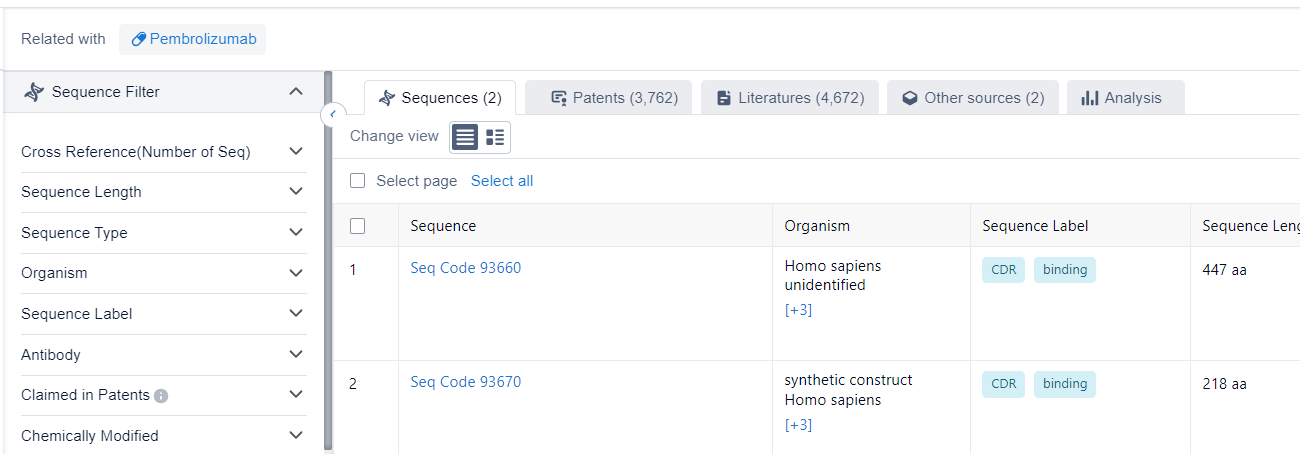Screen dimensions: 1300x454
Task: Open Seq Code 93660 link
Action: (x=465, y=268)
